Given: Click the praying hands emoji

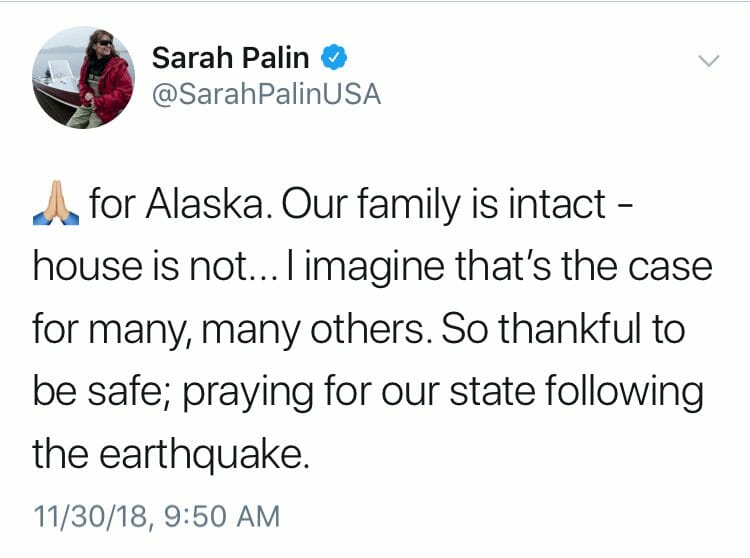Looking at the screenshot, I should click(56, 203).
